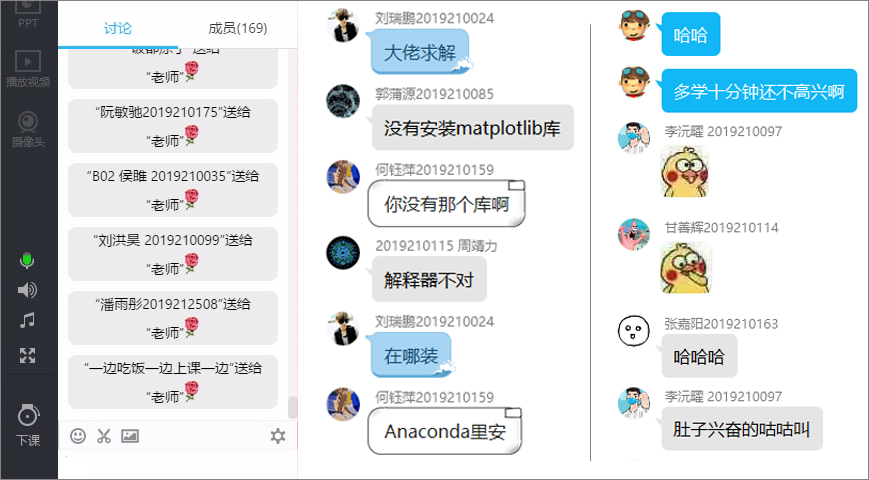869x480 pixels.
Task: Open the PPT tool in sidebar
Action: (28, 14)
